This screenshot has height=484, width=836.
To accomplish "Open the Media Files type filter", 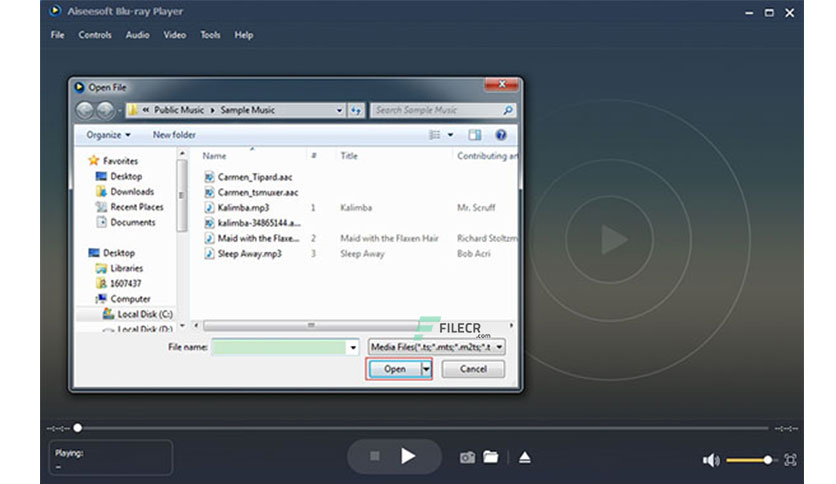I will click(437, 347).
